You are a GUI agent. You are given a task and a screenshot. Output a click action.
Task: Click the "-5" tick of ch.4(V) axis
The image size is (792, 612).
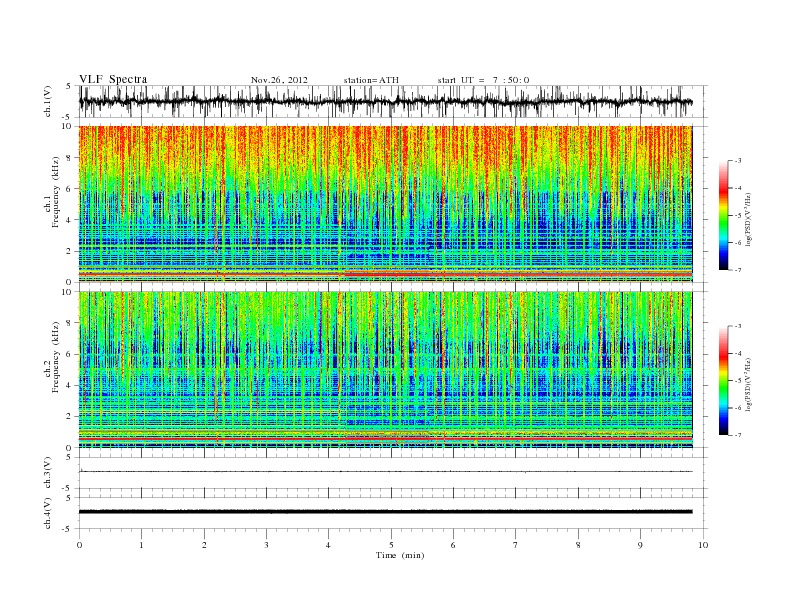[68, 529]
